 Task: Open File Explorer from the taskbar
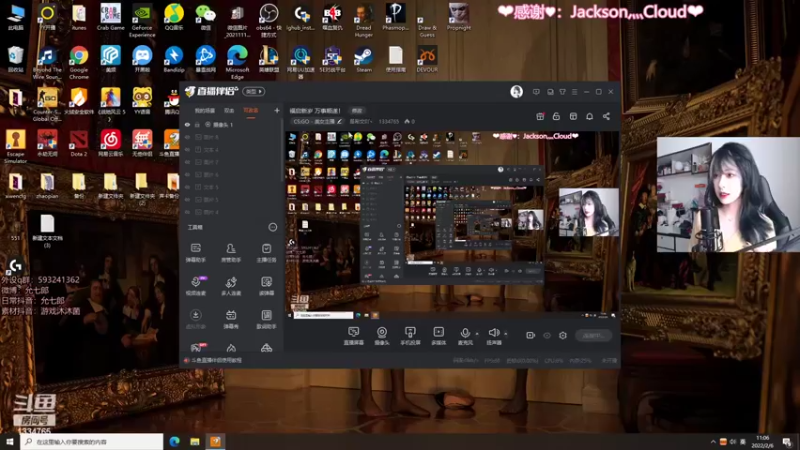click(x=195, y=442)
